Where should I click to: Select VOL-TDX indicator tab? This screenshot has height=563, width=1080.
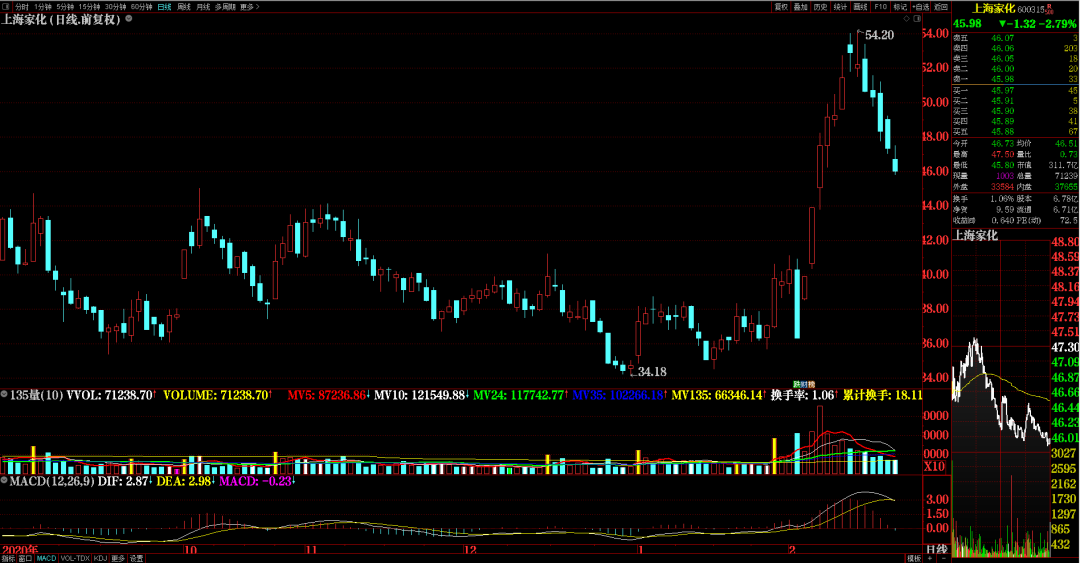[x=74, y=558]
